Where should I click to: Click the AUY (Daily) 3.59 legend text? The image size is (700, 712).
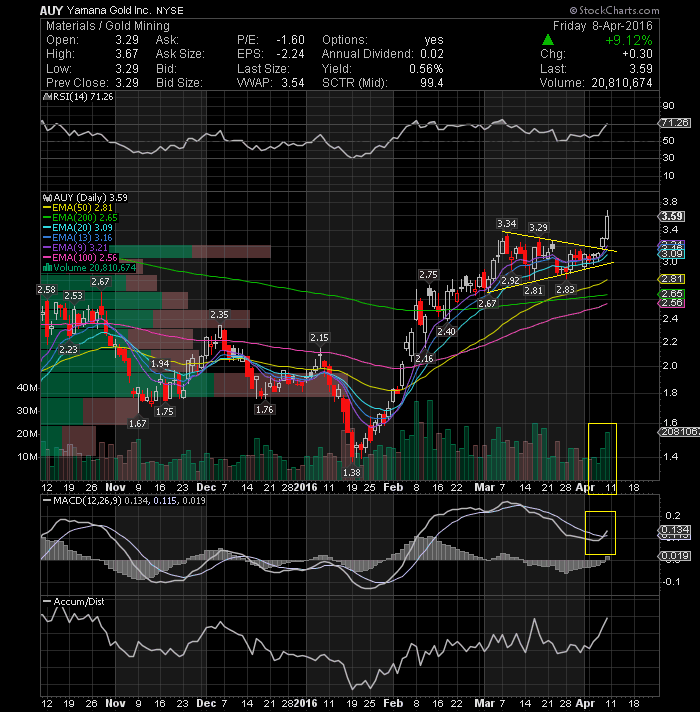point(90,198)
